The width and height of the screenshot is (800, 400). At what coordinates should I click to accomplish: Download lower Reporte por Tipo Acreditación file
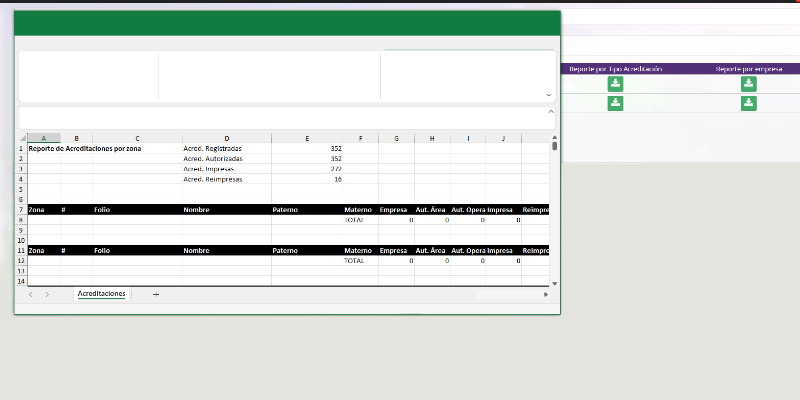pos(615,103)
